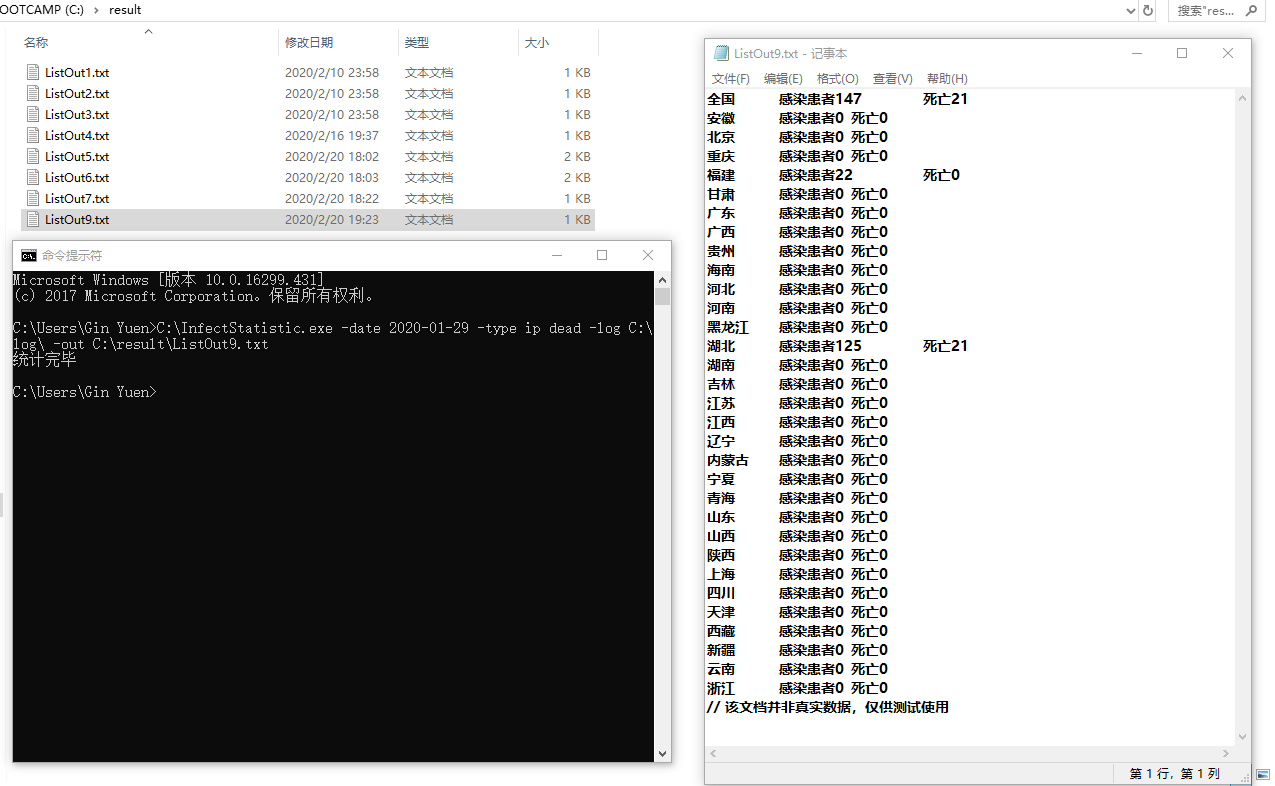Click the breadcrumb arrow before result
Image resolution: width=1275 pixels, height=786 pixels.
coord(97,10)
